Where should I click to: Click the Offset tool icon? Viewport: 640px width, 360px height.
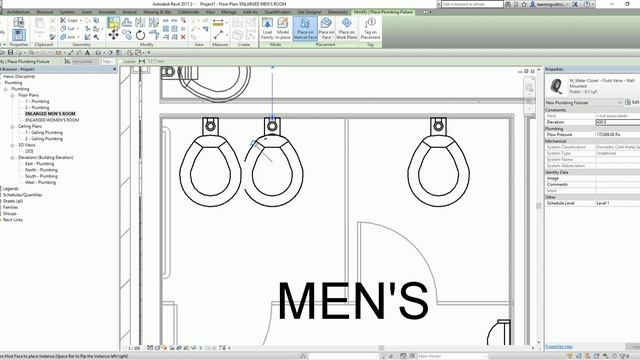pyautogui.click(x=127, y=22)
